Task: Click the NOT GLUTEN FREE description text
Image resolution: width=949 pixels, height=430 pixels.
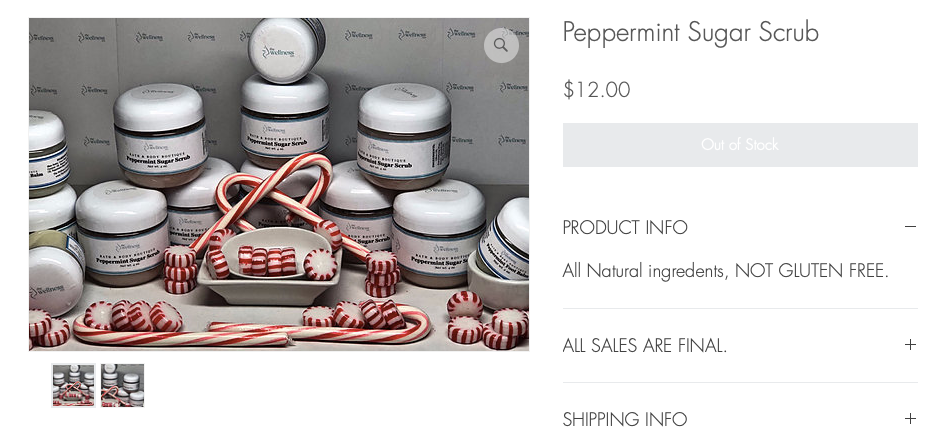Action: 811,271
